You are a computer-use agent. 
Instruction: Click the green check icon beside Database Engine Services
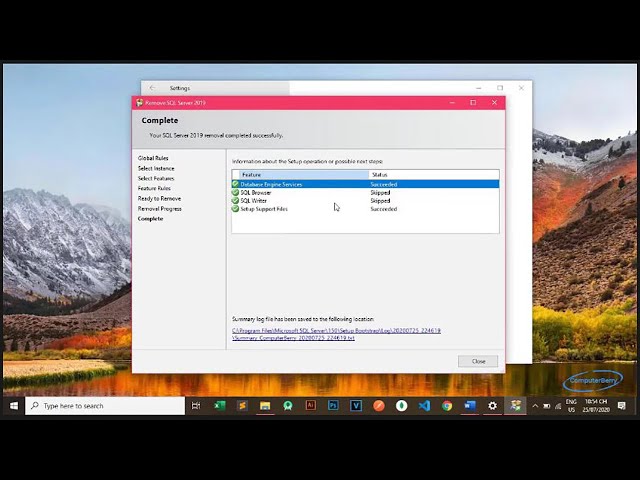pos(235,184)
